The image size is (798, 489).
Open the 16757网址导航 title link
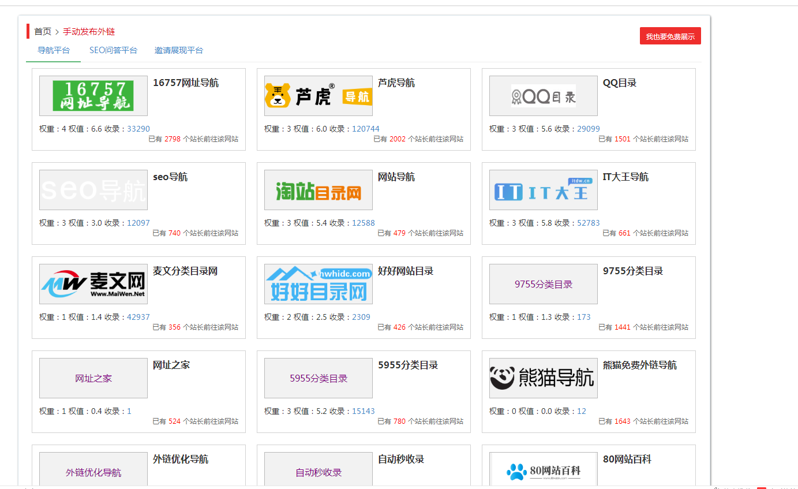pyautogui.click(x=186, y=83)
